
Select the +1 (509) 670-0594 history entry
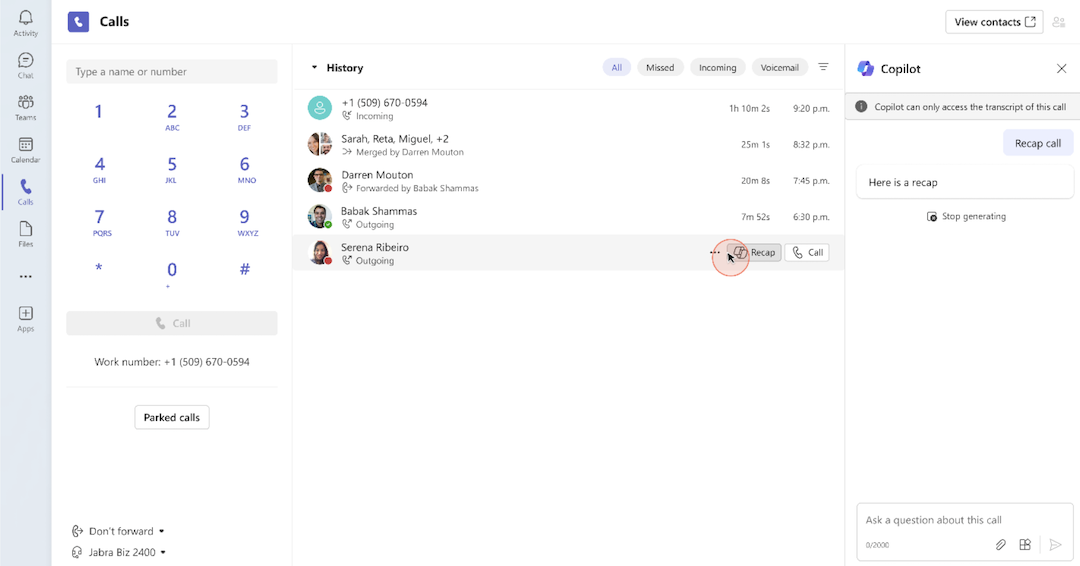568,108
